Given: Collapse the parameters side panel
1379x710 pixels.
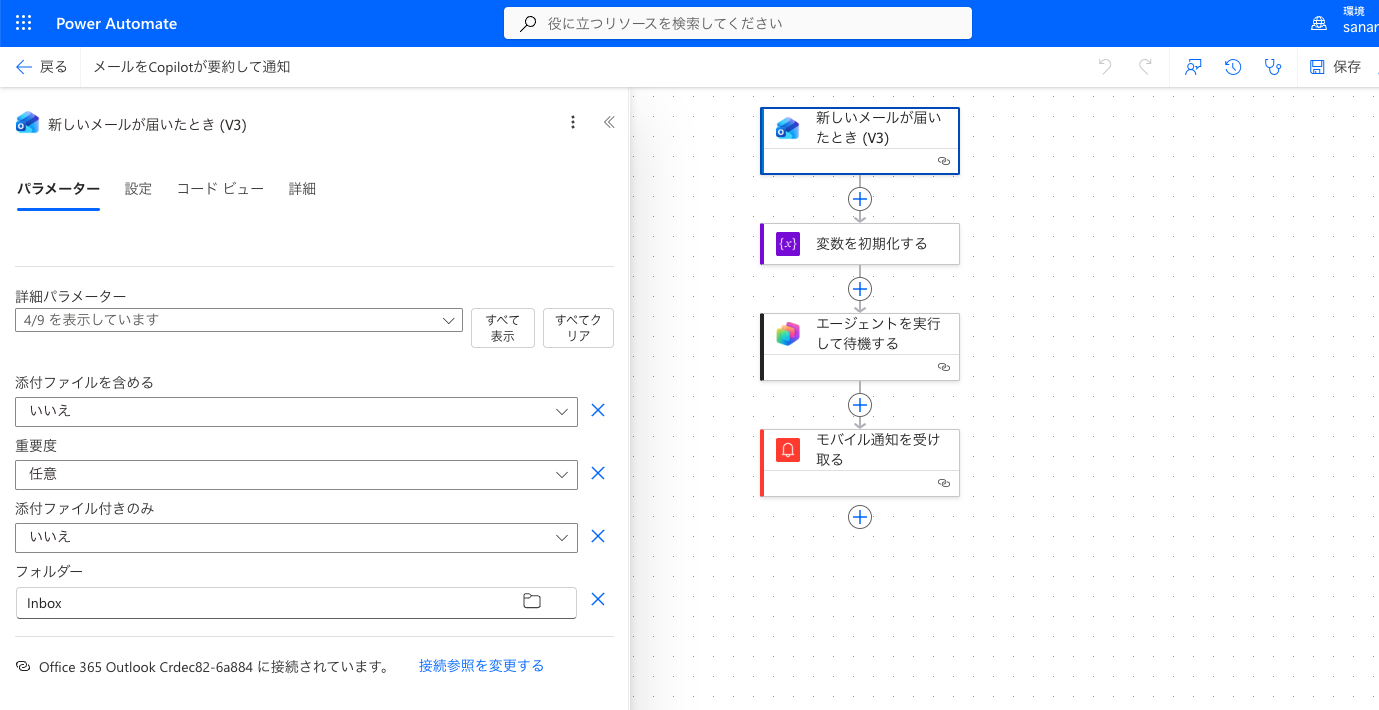Looking at the screenshot, I should click(x=608, y=122).
